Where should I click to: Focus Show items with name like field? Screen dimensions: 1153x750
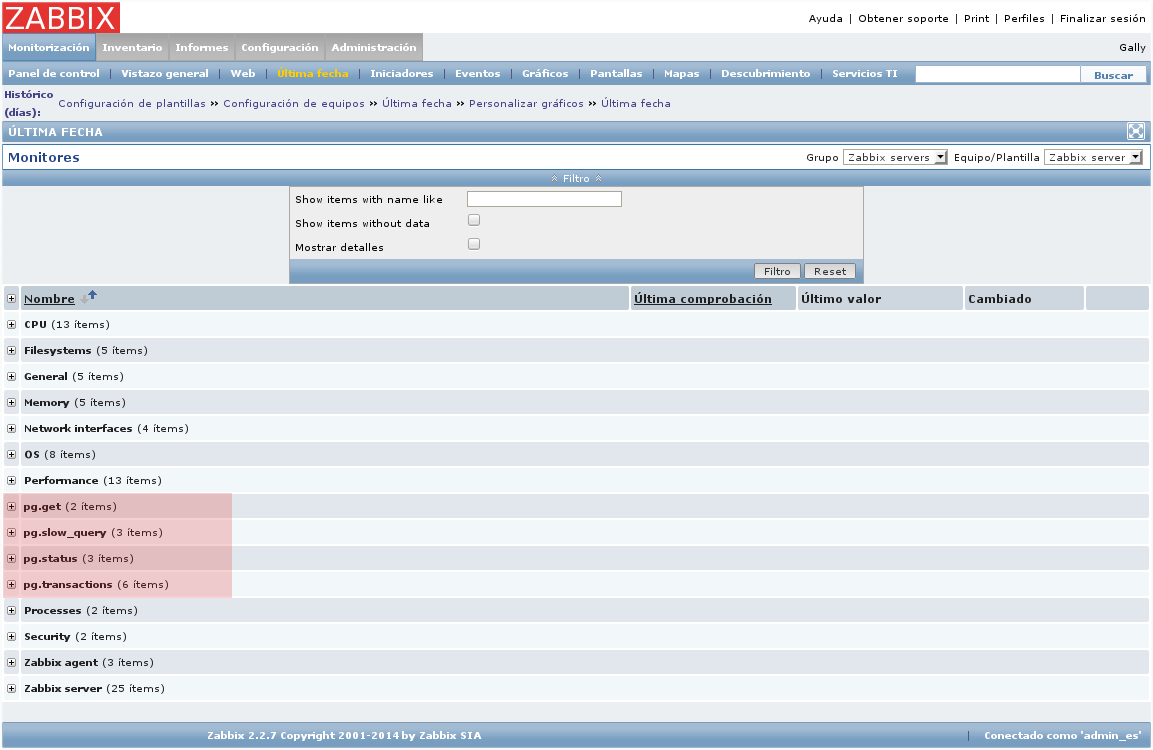[544, 199]
